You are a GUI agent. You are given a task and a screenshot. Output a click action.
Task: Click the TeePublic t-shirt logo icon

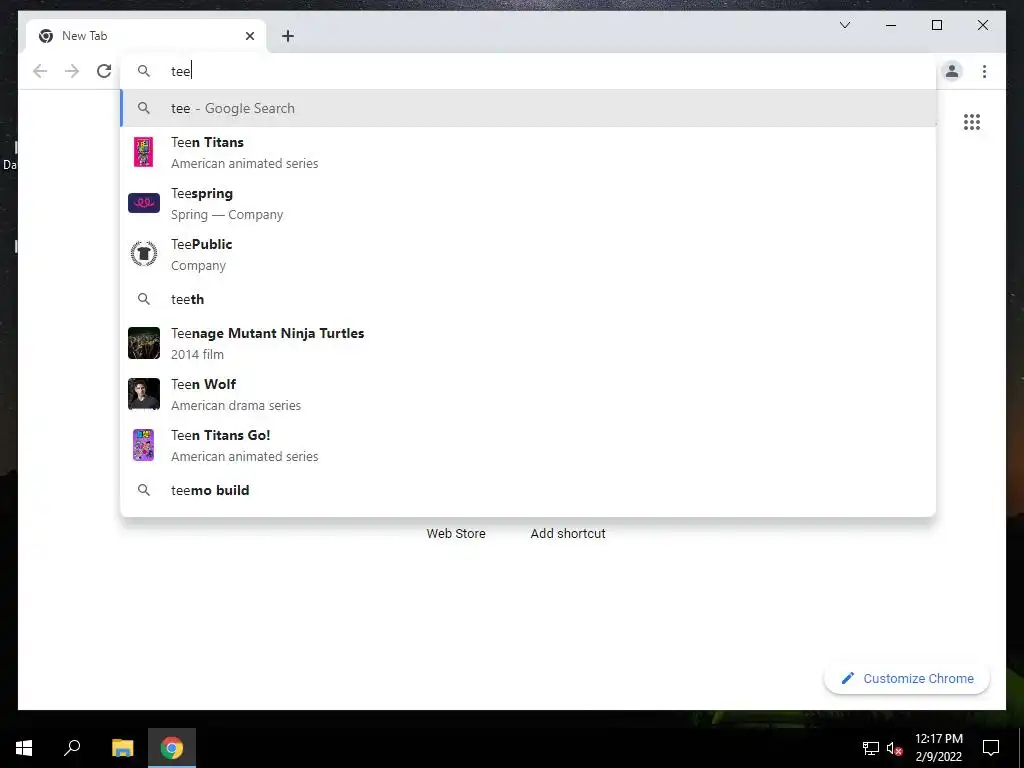(x=144, y=254)
